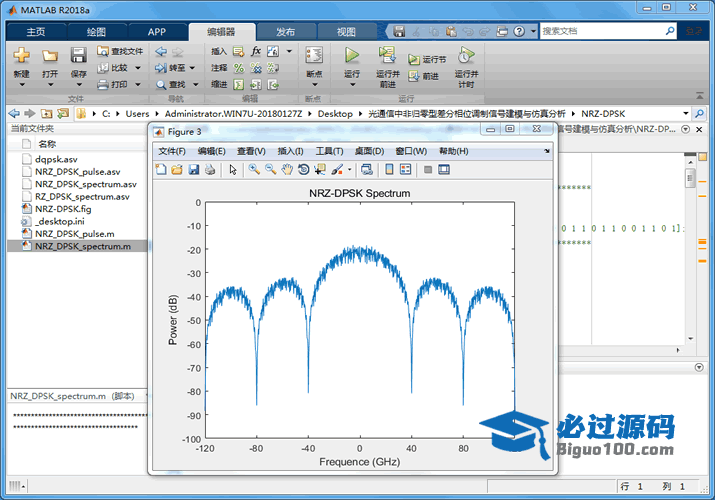This screenshot has height=500, width=715.
Task: Expand the Print (打印) dropdown arrow
Action: [138, 85]
